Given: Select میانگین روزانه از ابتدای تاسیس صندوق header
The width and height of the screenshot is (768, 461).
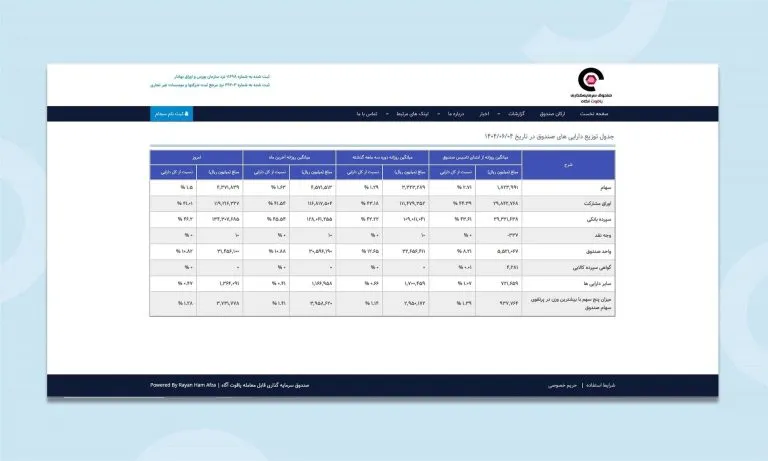Looking at the screenshot, I should click(475, 157).
